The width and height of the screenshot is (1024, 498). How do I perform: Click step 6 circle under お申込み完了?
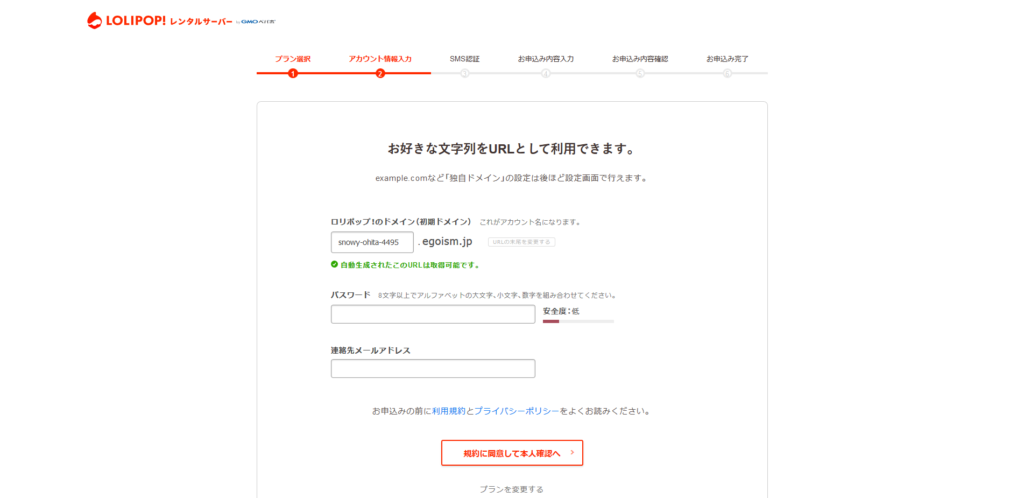click(727, 73)
